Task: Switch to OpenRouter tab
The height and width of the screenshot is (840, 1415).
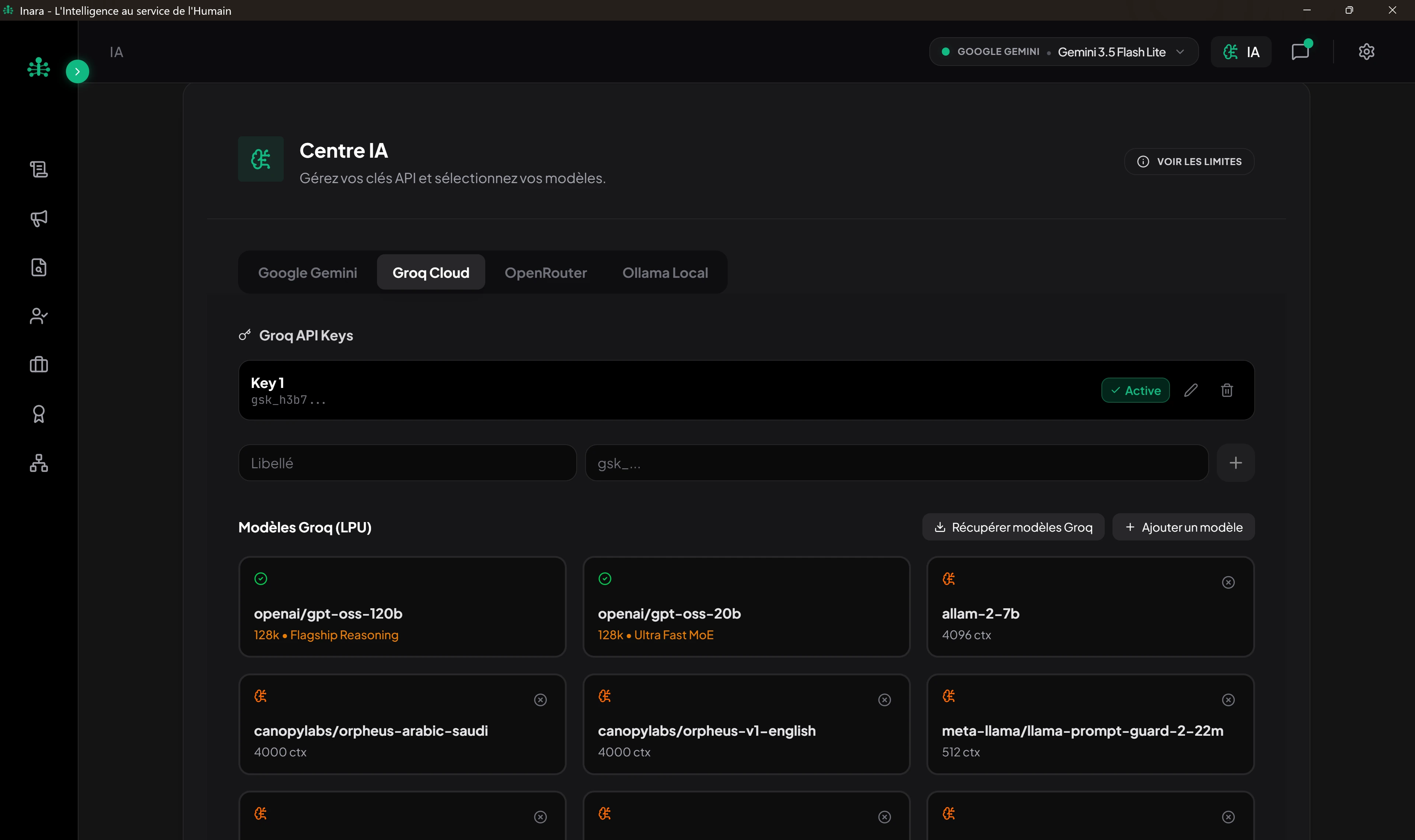Action: click(x=546, y=272)
